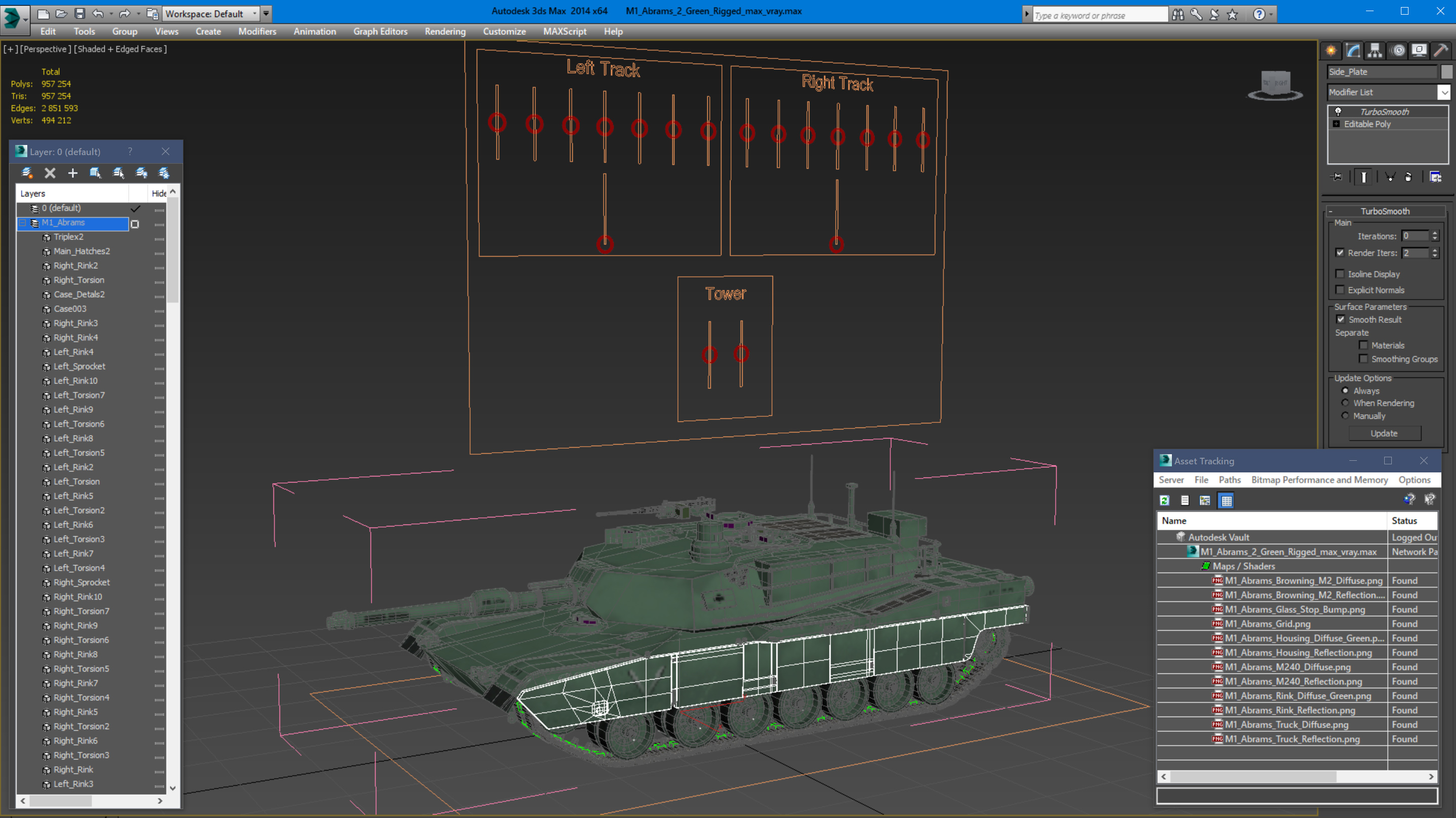
Task: Open the Rendering menu
Action: coord(445,32)
